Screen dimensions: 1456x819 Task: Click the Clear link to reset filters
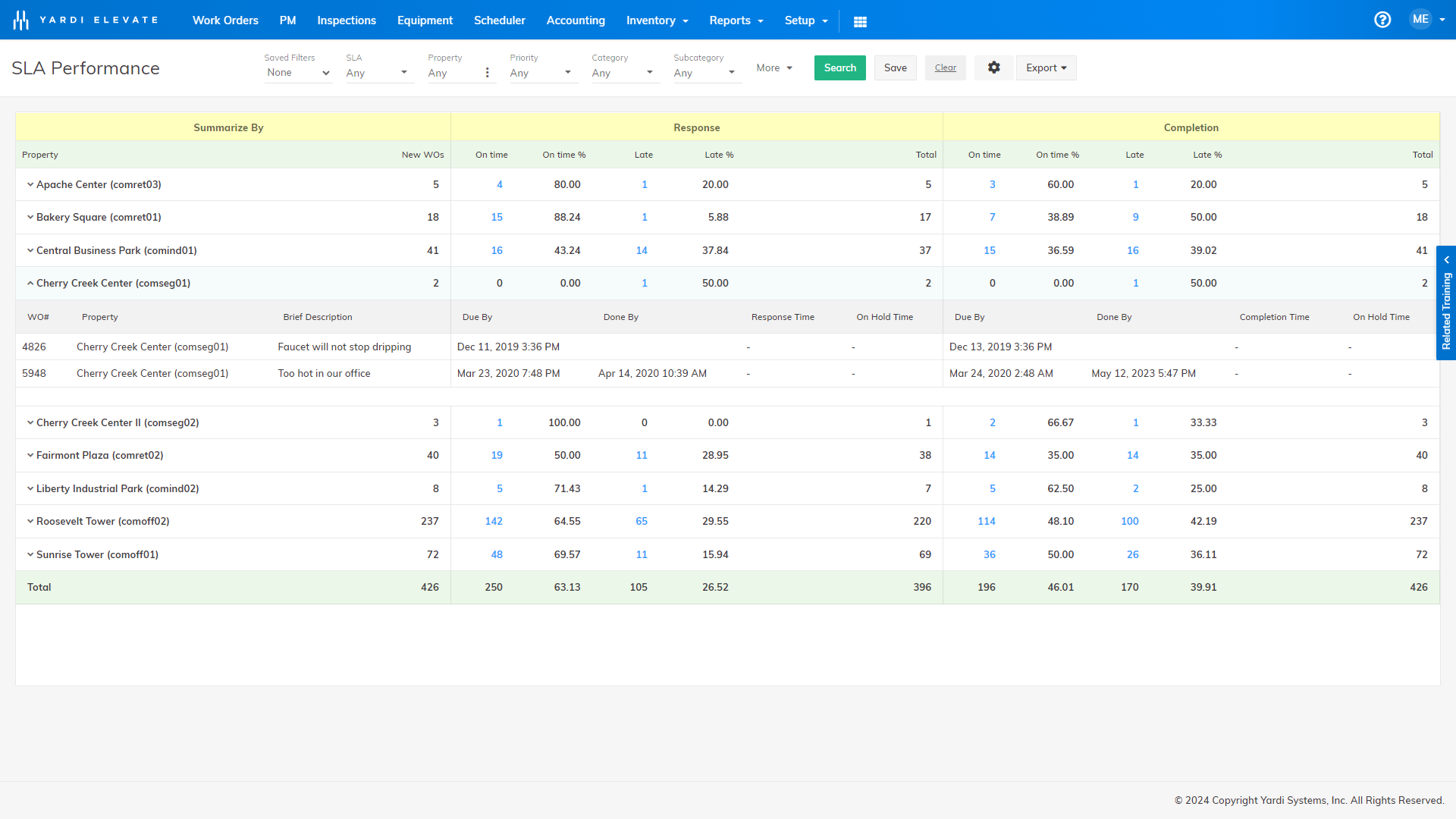click(x=945, y=67)
